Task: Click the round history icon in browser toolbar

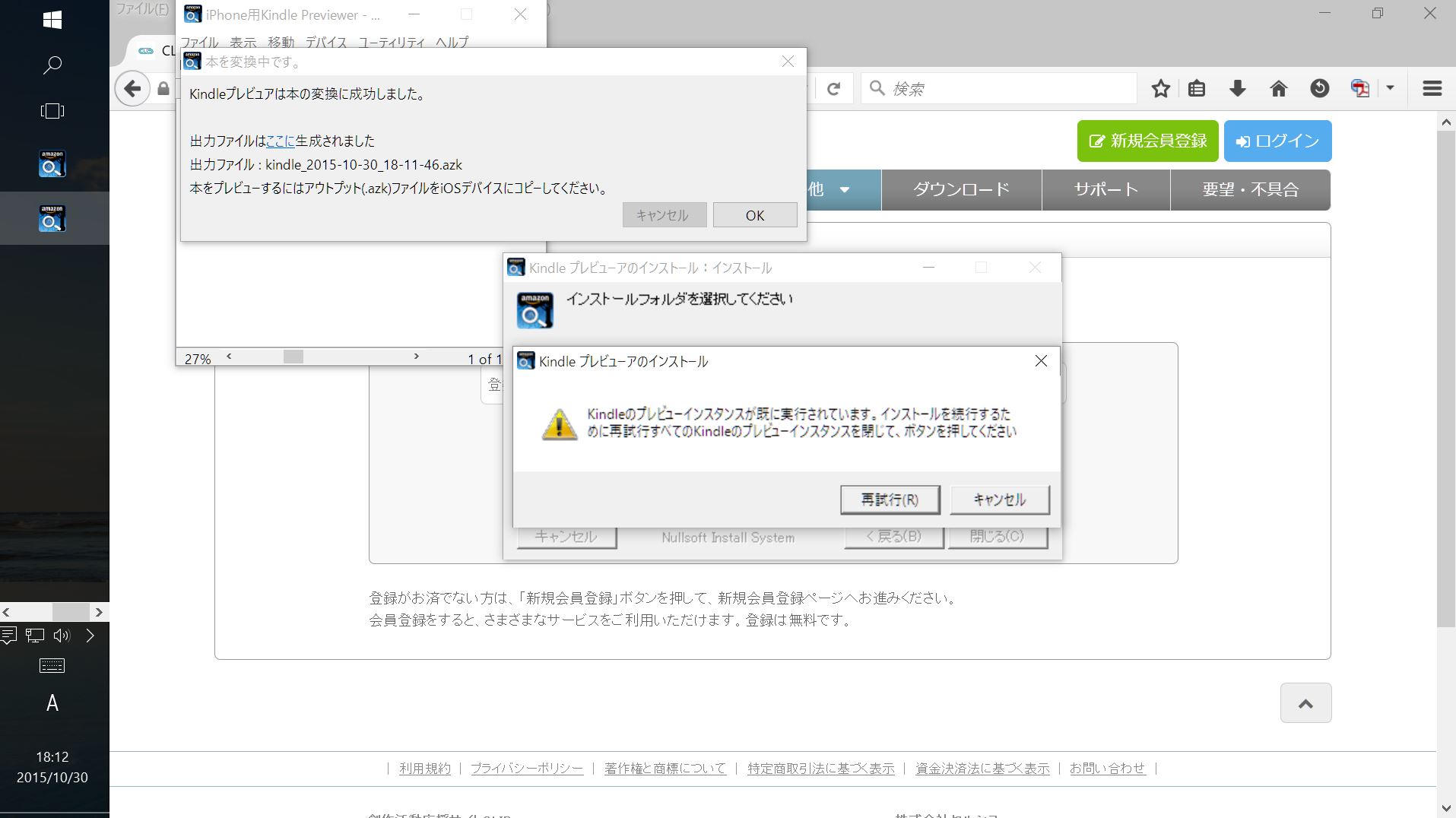Action: pos(1320,89)
